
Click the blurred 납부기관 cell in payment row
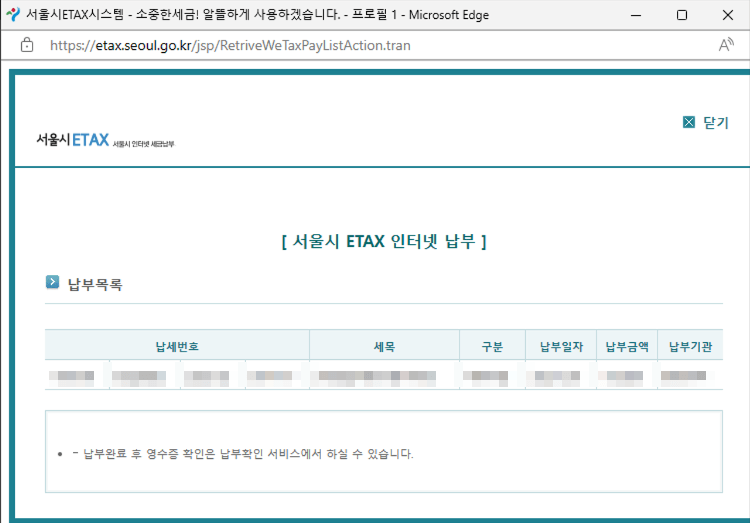[690, 376]
